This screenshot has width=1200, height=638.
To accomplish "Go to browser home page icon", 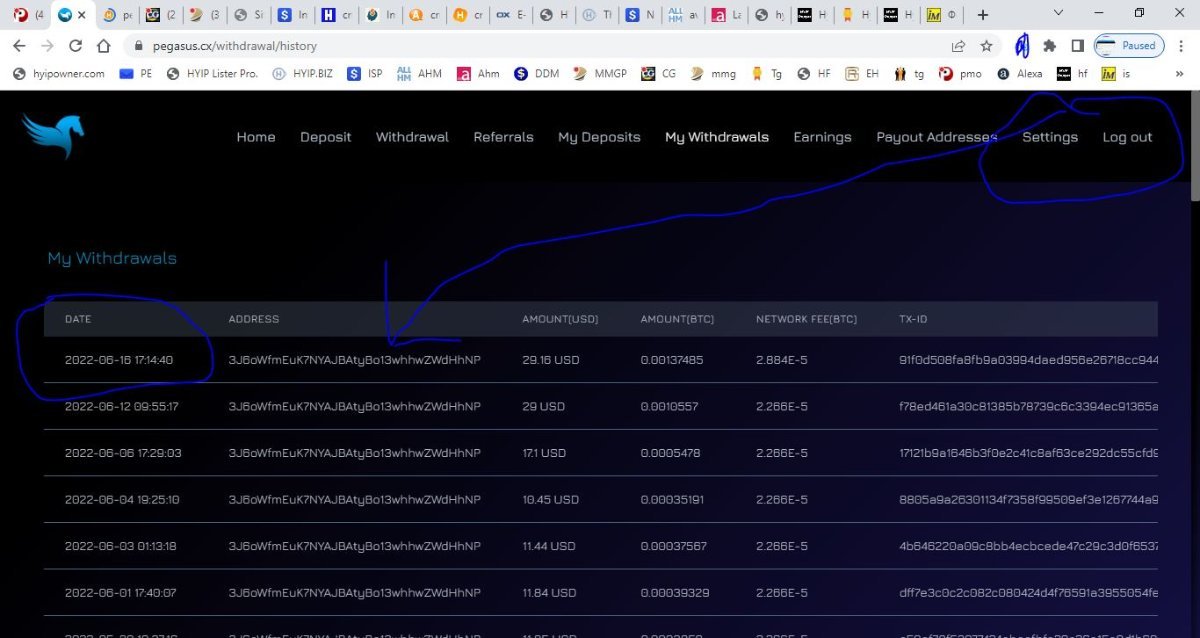I will [x=103, y=46].
